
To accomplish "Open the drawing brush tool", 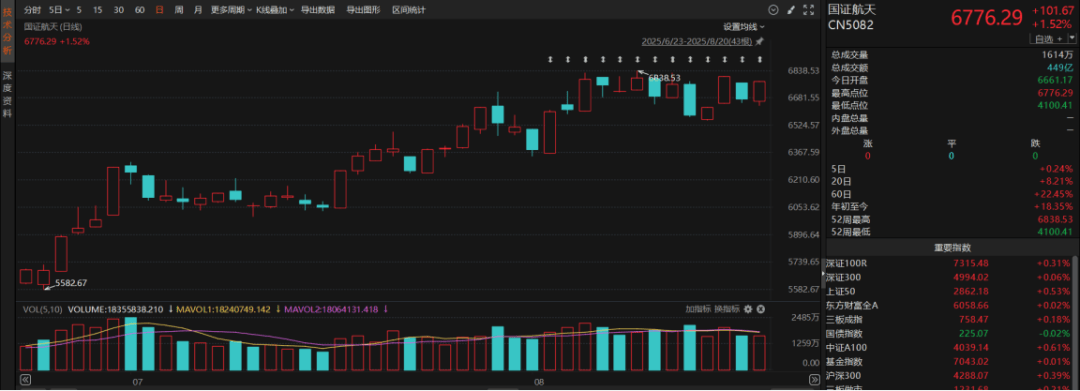I will click(791, 10).
